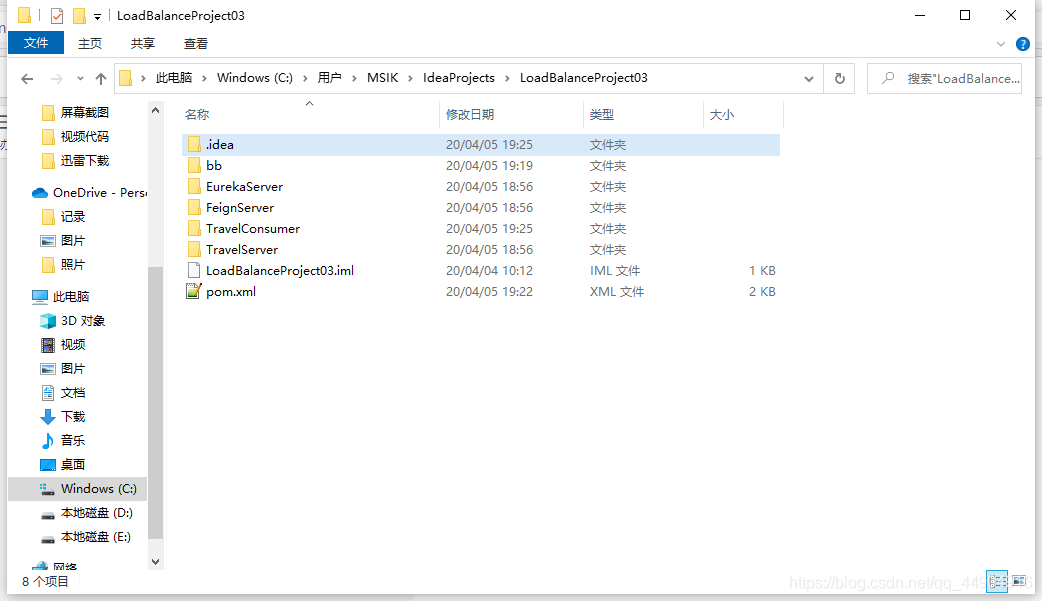Click MSIK in the address breadcrumb
This screenshot has height=601, width=1042.
(383, 78)
